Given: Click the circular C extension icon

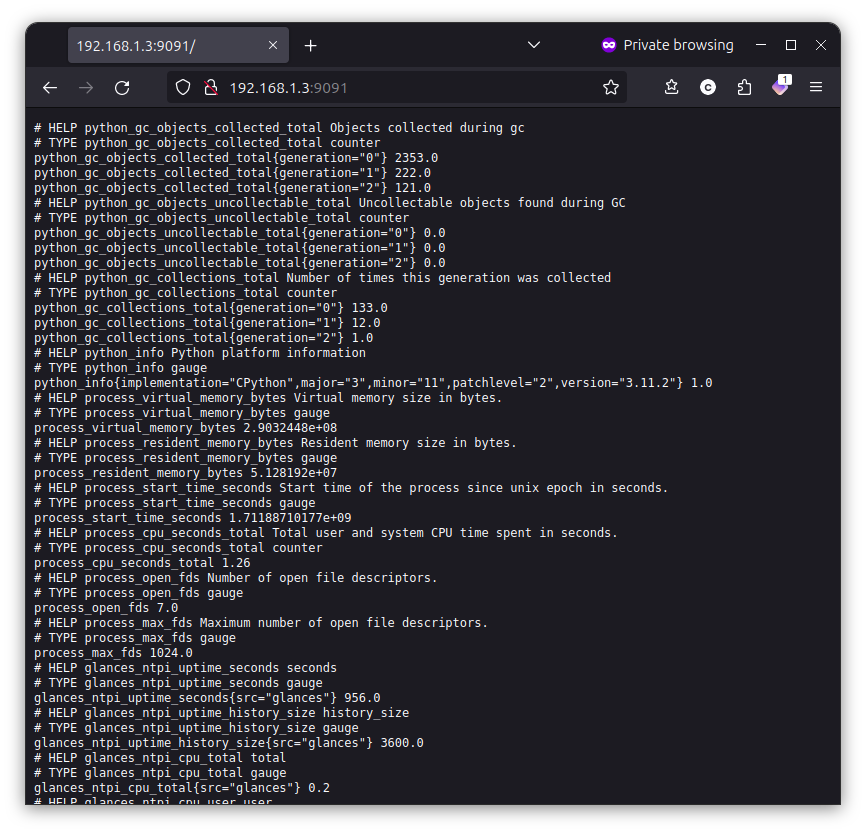Looking at the screenshot, I should pos(708,87).
